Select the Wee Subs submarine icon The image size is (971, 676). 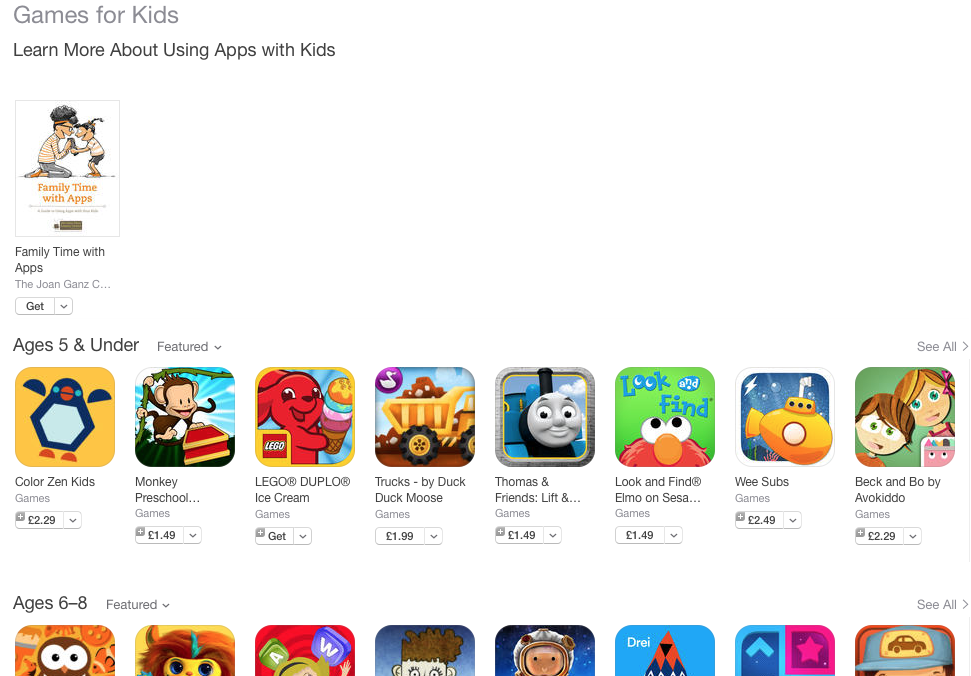point(785,417)
